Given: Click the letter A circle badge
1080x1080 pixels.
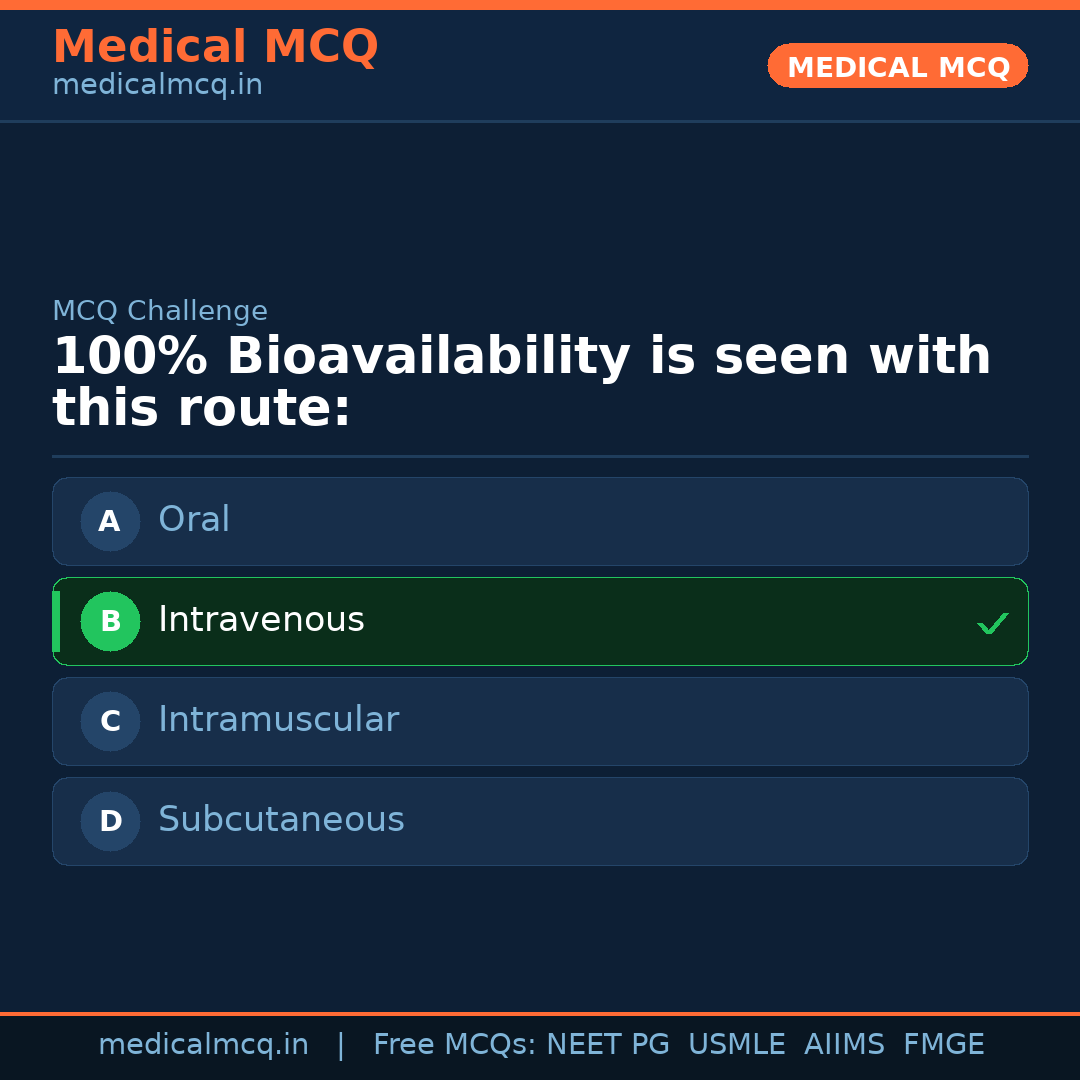Looking at the screenshot, I should click(110, 521).
